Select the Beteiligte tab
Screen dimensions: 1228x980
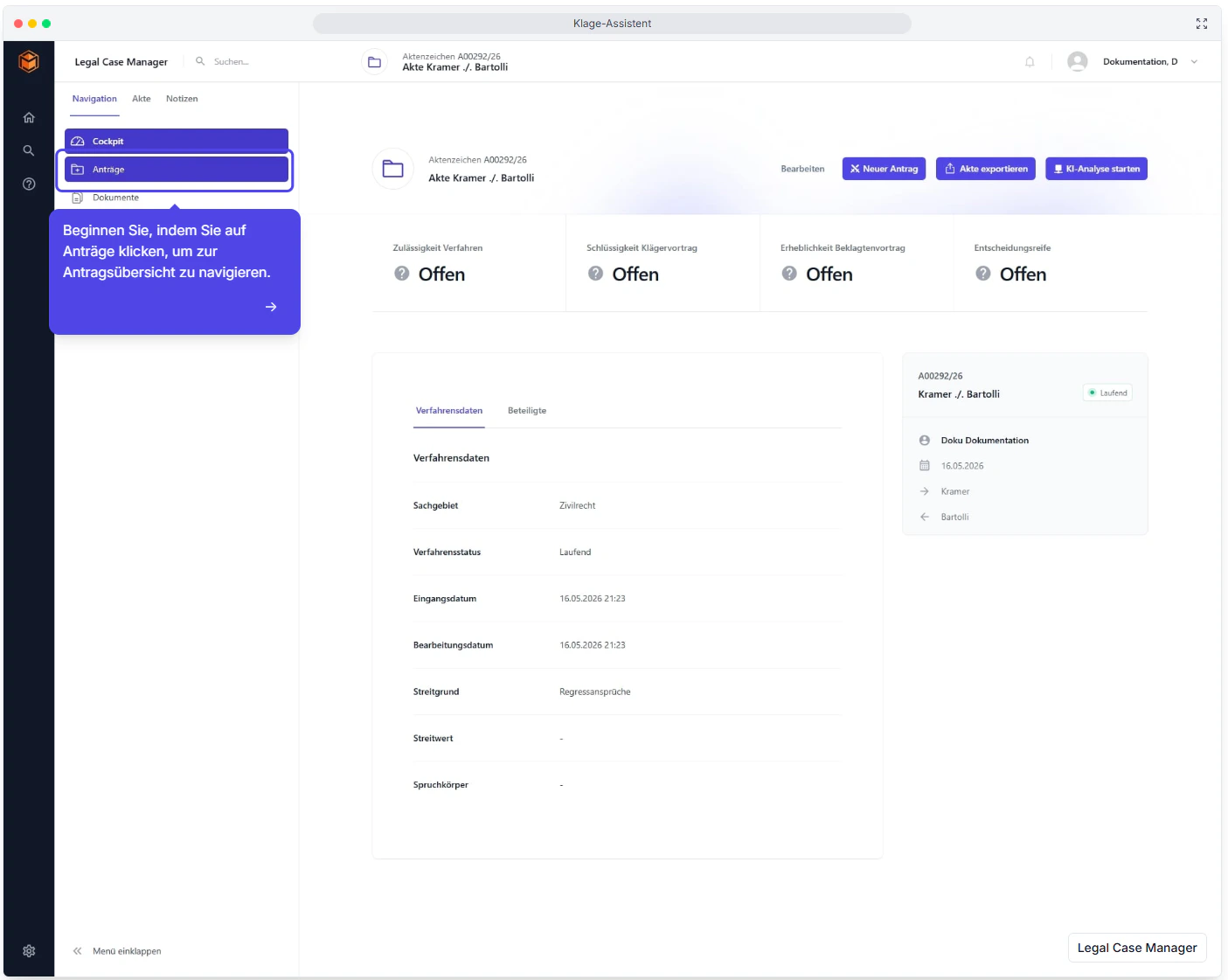tap(527, 411)
